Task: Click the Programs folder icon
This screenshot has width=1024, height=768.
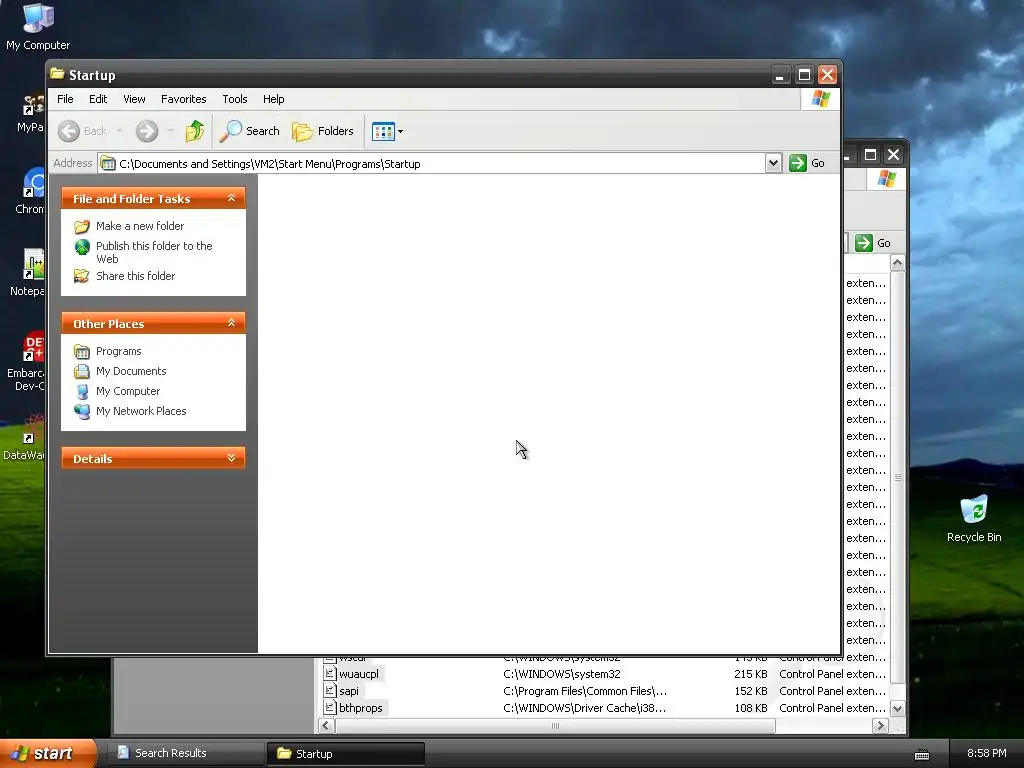Action: (x=82, y=352)
